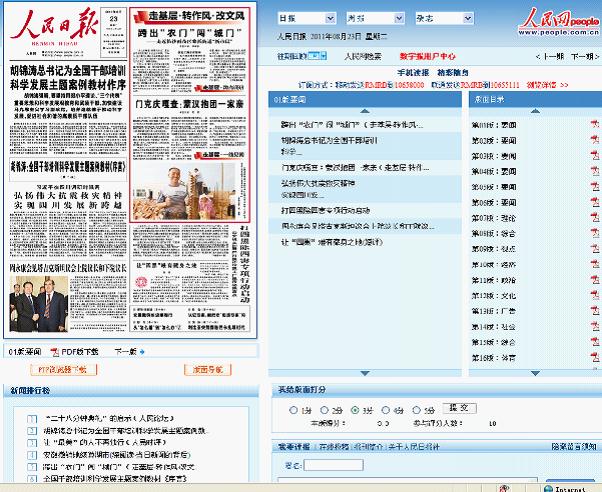This screenshot has height=492, width=602.
Task: Click the status bar privacy icon
Action: click(505, 489)
